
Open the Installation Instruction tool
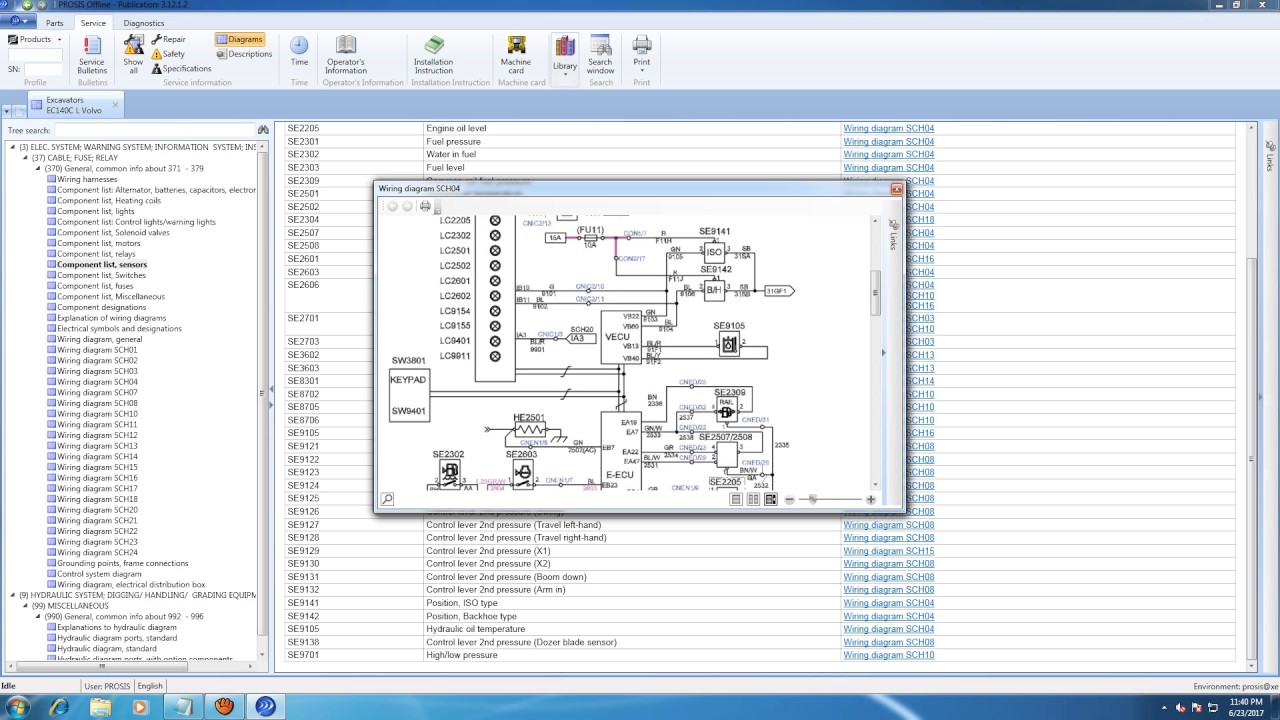coord(434,55)
